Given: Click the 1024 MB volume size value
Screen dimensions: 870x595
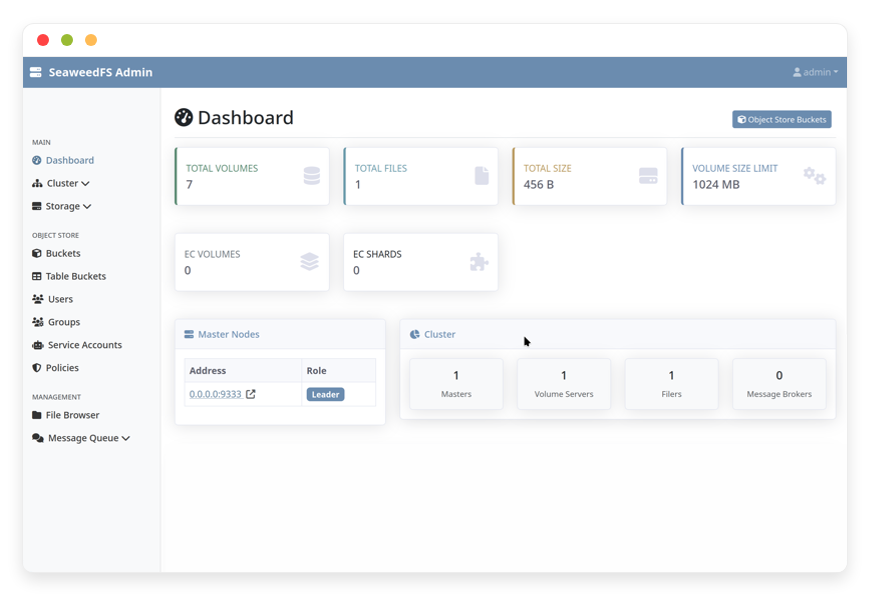Looking at the screenshot, I should pyautogui.click(x=716, y=185).
